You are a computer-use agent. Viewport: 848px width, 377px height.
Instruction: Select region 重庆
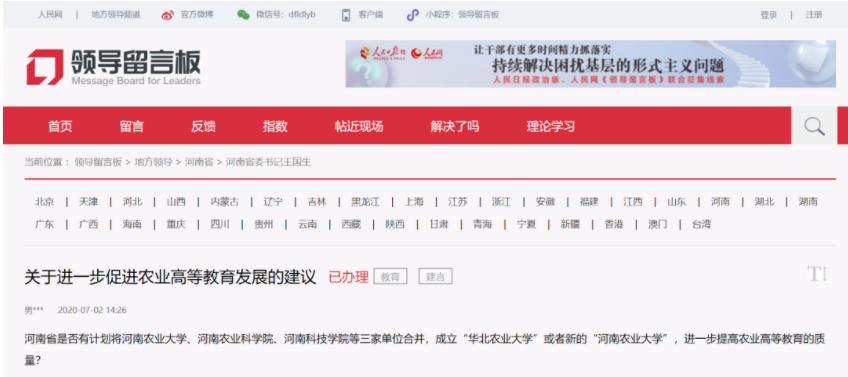coord(176,224)
